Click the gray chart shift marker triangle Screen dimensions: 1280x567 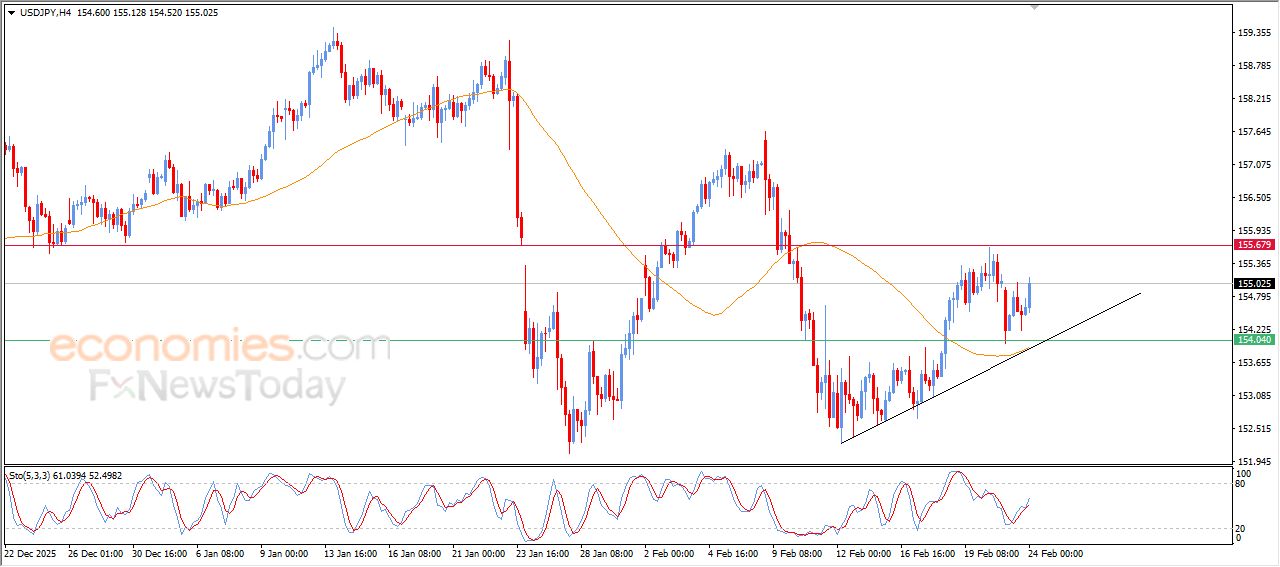(1033, 7)
